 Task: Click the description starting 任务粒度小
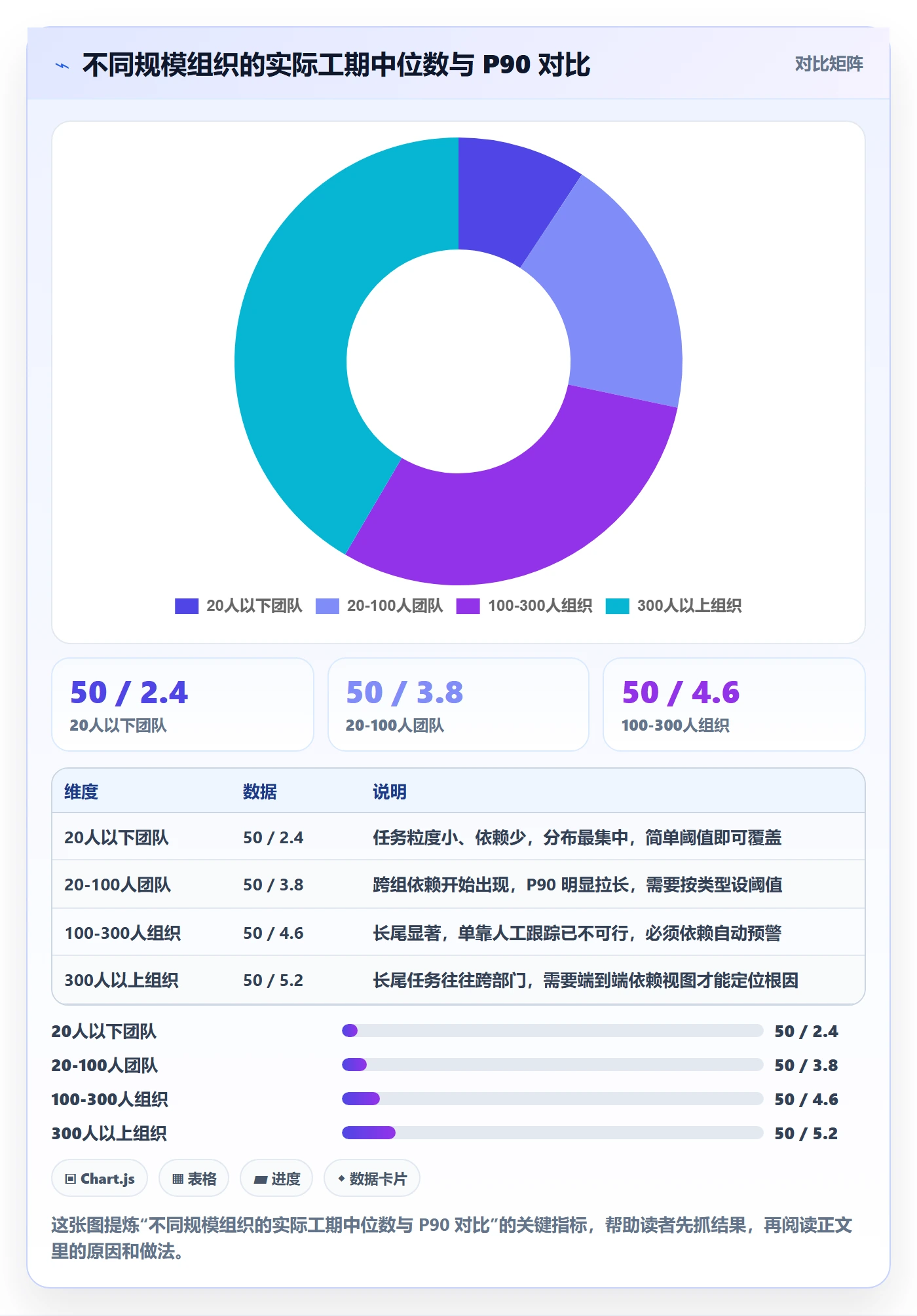pyautogui.click(x=577, y=837)
